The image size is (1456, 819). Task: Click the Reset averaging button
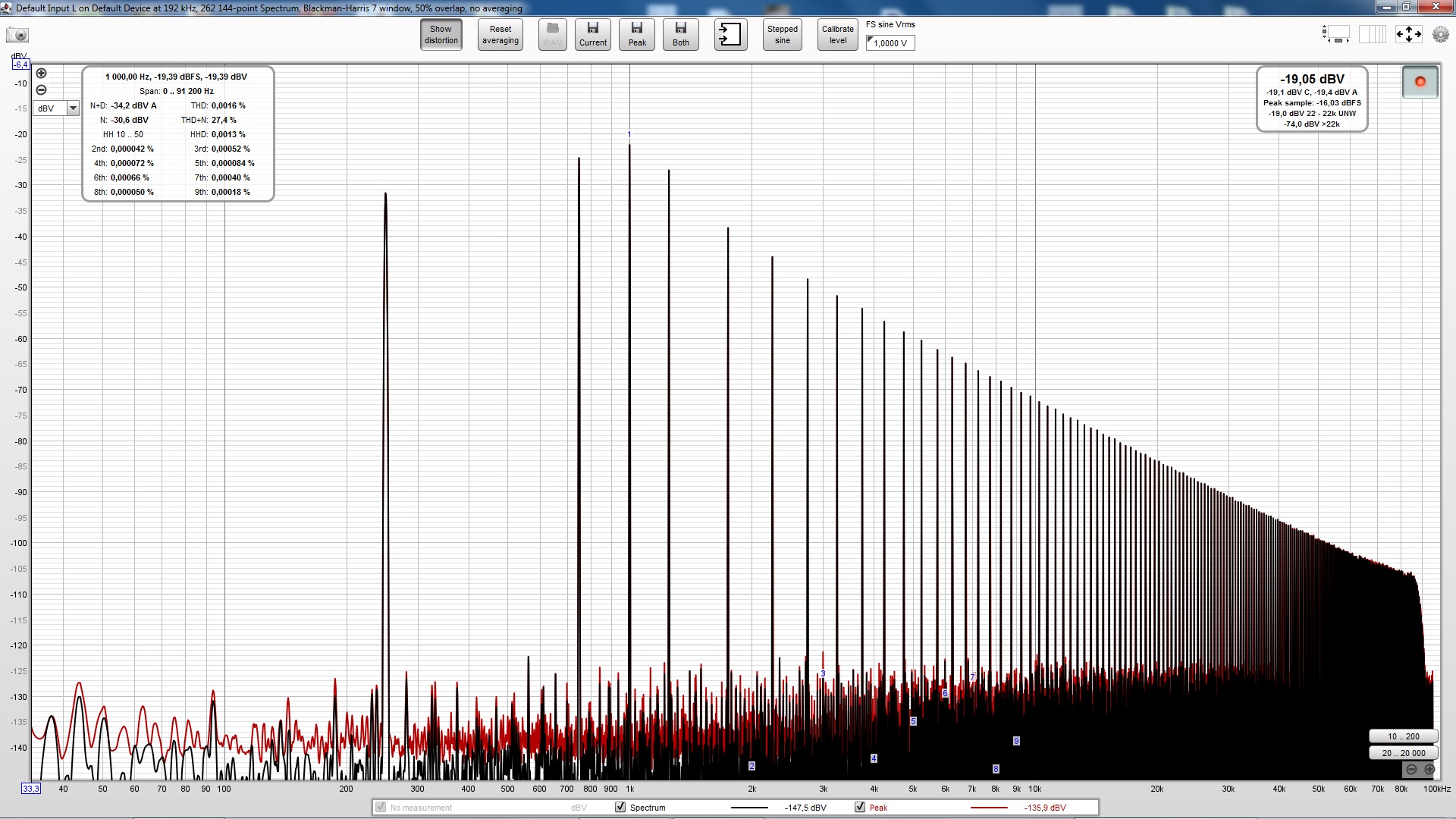pyautogui.click(x=499, y=34)
